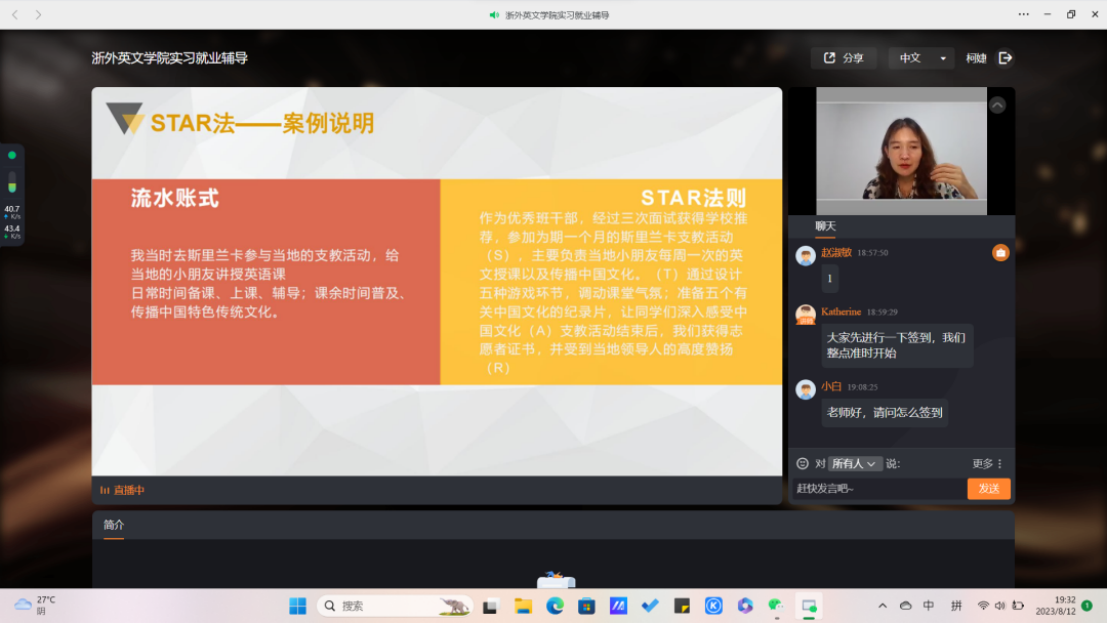Open the 更多 more options menu
The height and width of the screenshot is (624, 1108).
pyautogui.click(x=987, y=464)
